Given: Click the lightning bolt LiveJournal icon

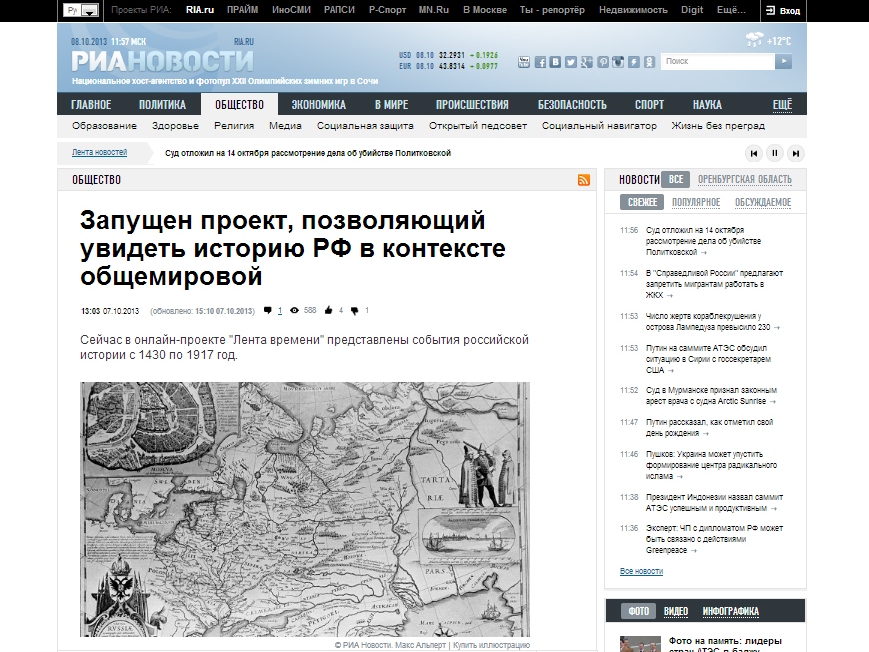Looking at the screenshot, I should [633, 62].
